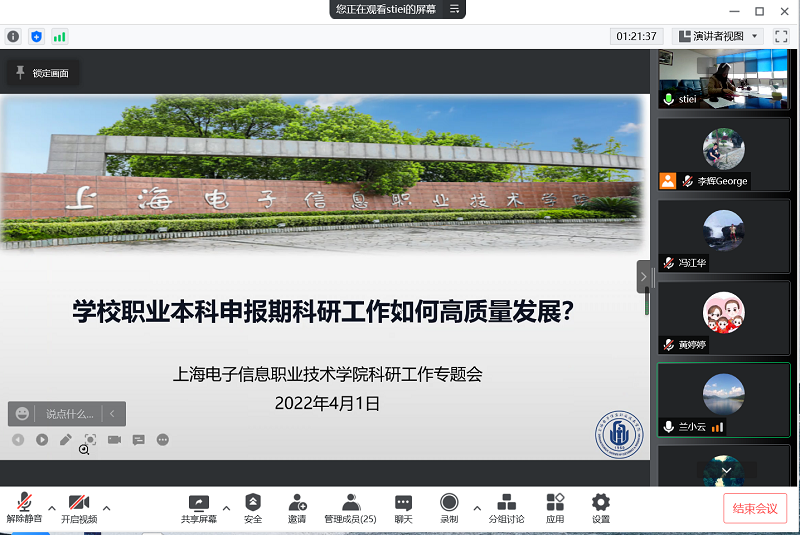Viewport: 800px width, 535px height.
Task: Open the 安全 security shield icon
Action: [x=253, y=507]
